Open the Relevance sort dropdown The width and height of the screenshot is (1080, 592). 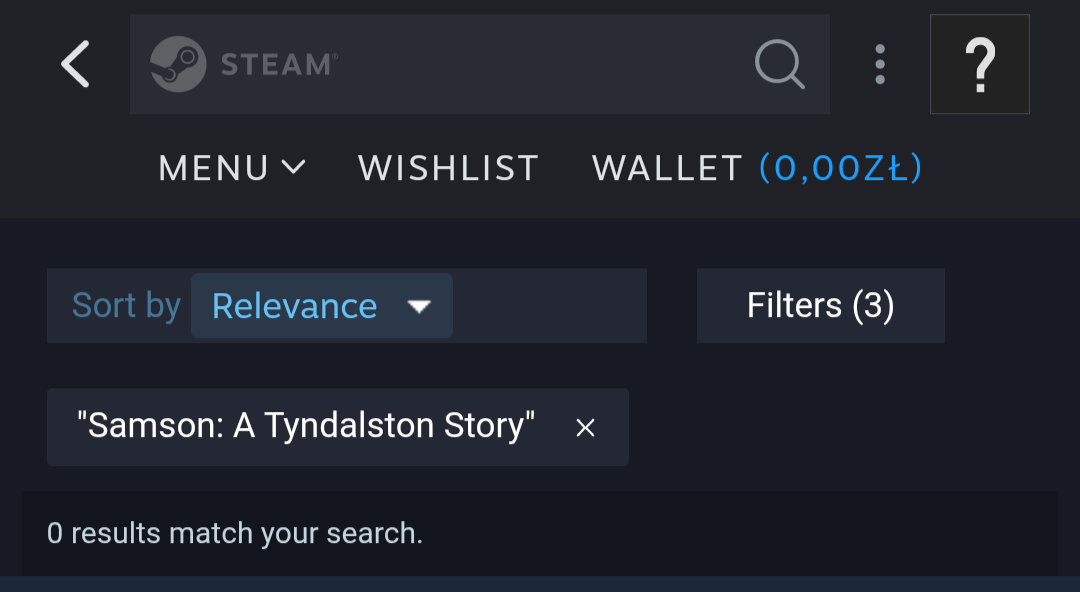click(x=295, y=306)
